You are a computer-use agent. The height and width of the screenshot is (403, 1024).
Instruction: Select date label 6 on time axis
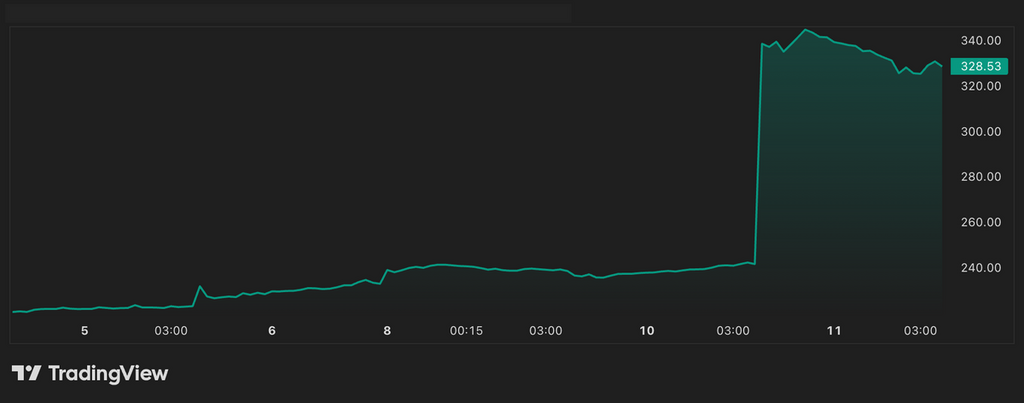pos(272,330)
